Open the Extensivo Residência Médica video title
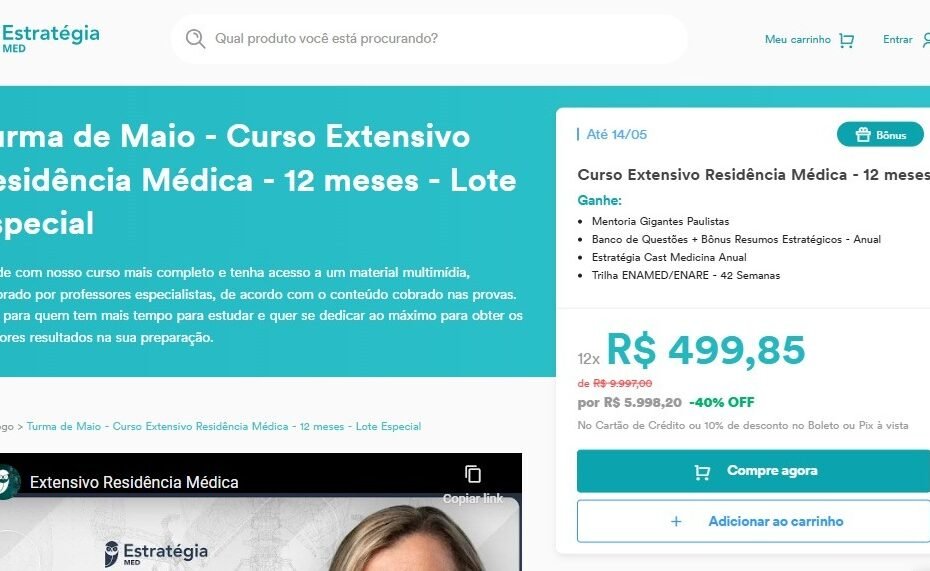 tap(134, 483)
